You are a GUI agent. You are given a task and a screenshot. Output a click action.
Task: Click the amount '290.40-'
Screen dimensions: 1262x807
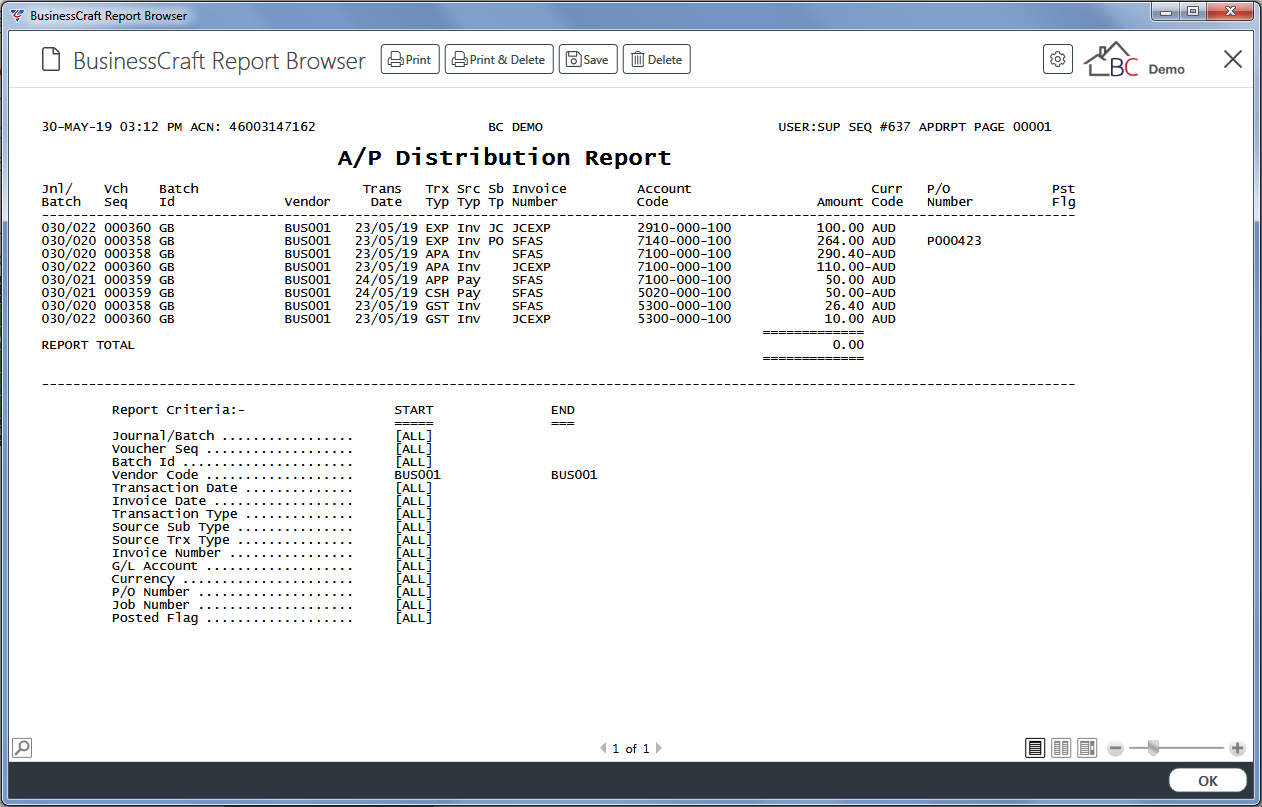pyautogui.click(x=844, y=254)
